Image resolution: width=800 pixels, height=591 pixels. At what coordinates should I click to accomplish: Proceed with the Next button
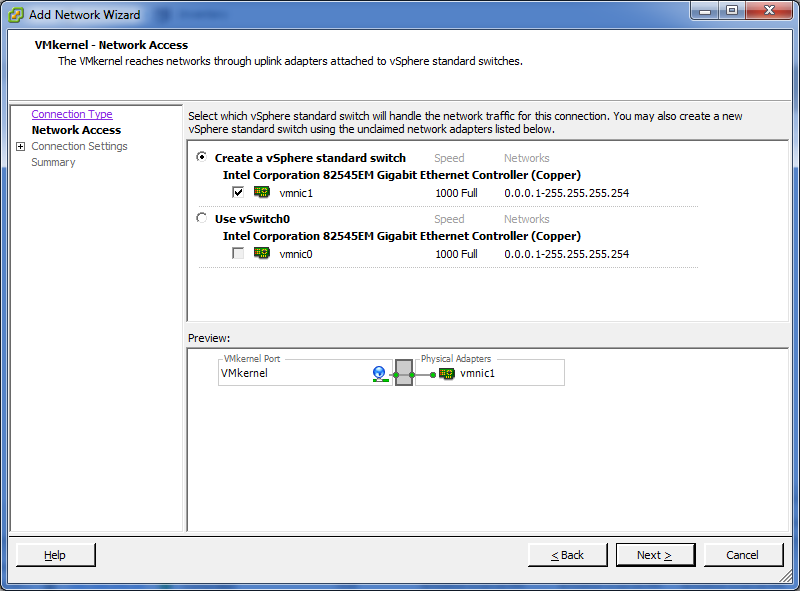tap(655, 555)
